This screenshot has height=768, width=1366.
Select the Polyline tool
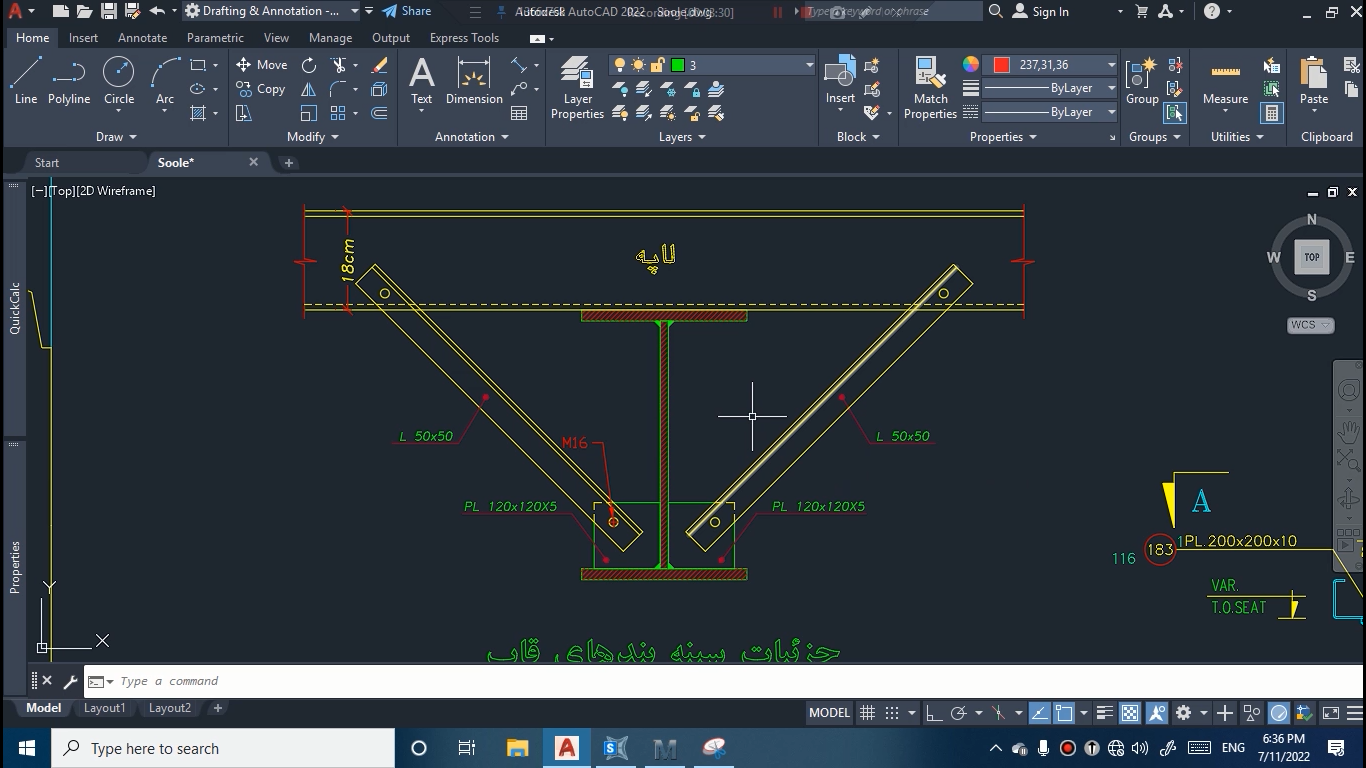click(69, 80)
